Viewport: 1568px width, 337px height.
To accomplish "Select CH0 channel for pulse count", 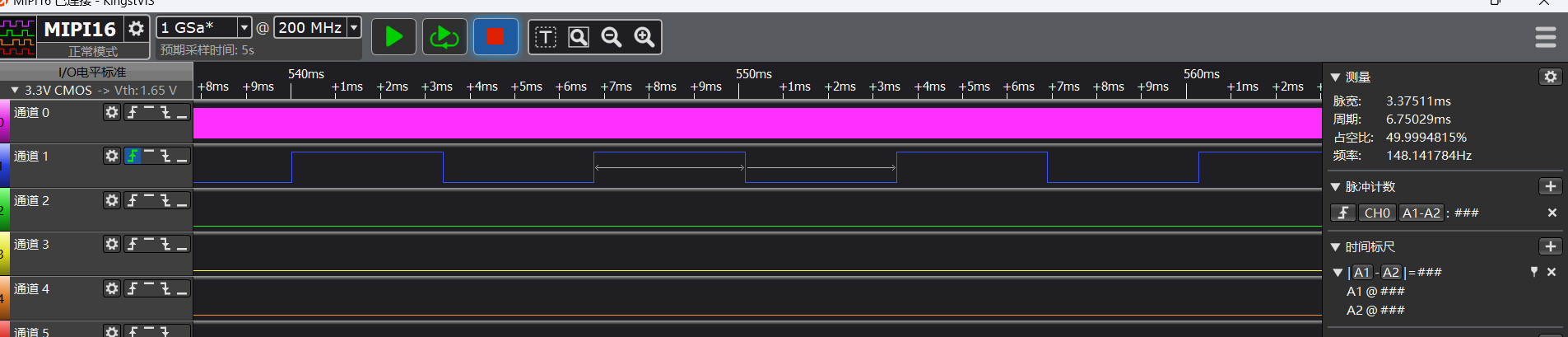I will [x=1377, y=213].
